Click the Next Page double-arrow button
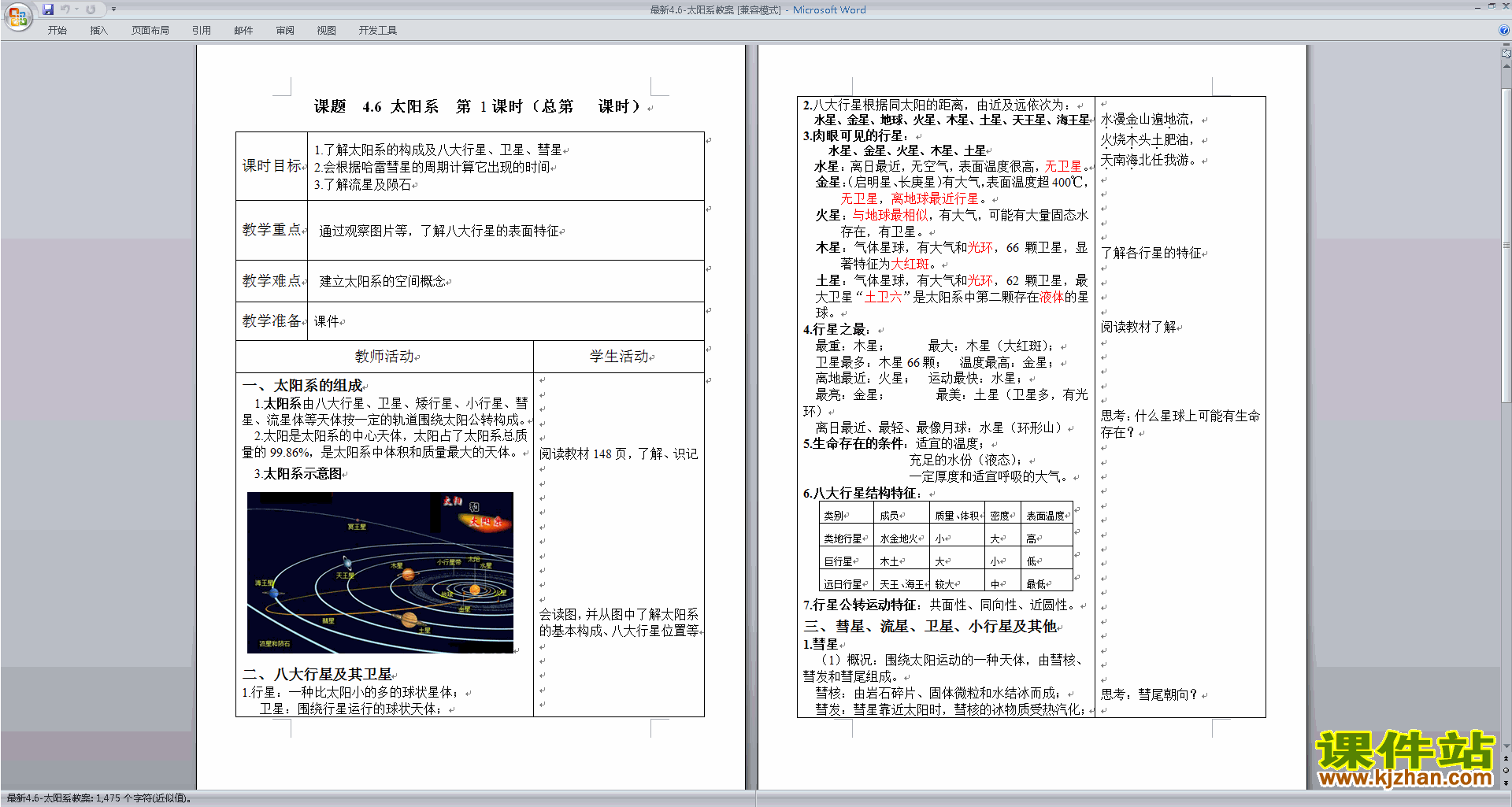The width and height of the screenshot is (1512, 807). [1506, 783]
